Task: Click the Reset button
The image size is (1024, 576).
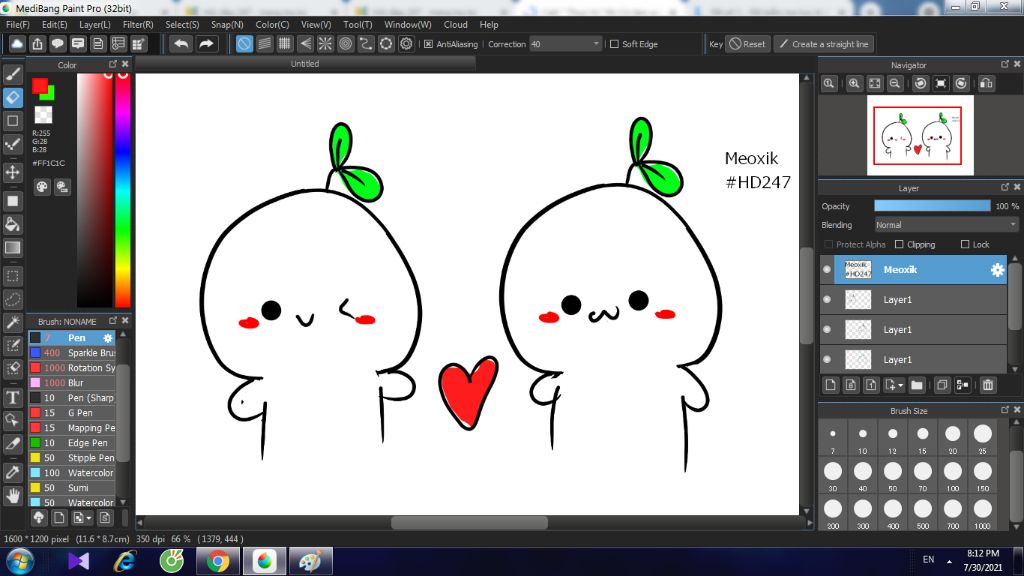Action: point(747,44)
